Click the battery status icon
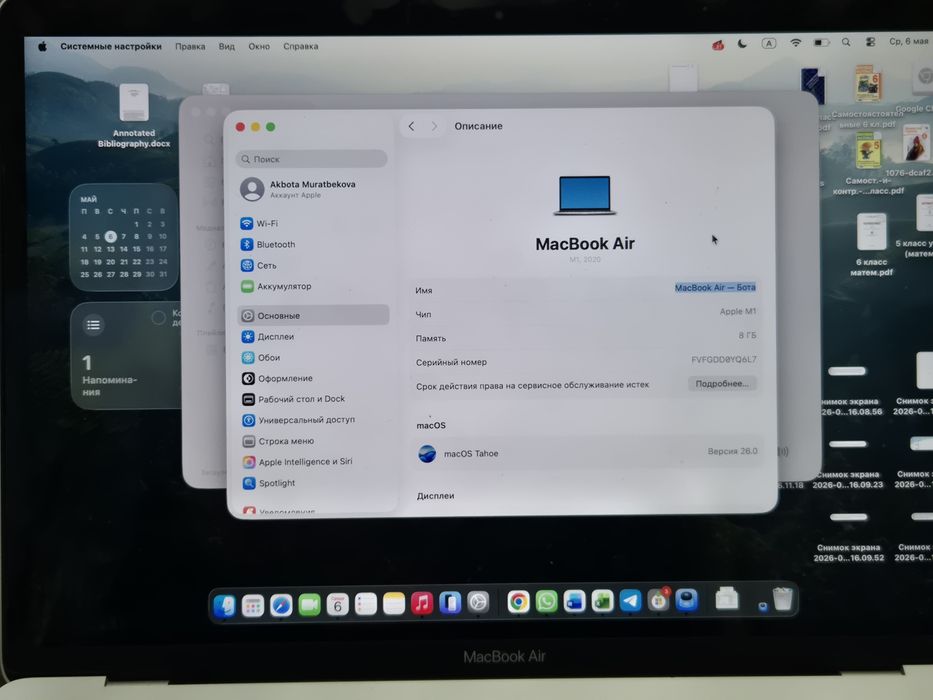933x700 pixels. tap(821, 43)
